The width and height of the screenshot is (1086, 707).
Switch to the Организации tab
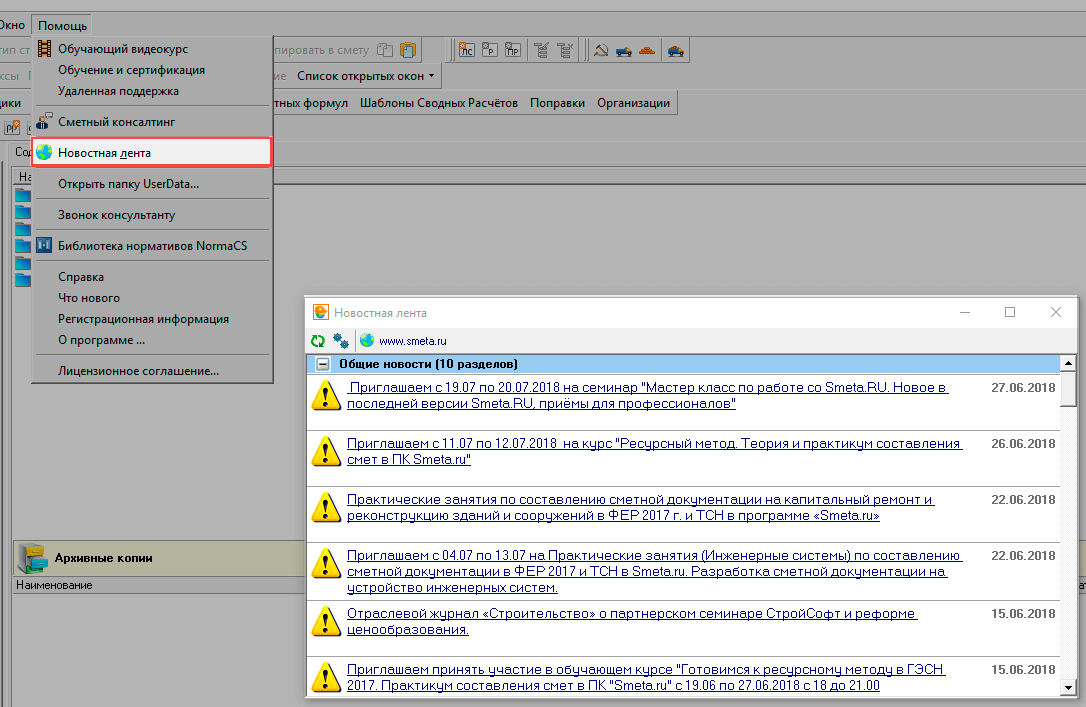pos(634,103)
